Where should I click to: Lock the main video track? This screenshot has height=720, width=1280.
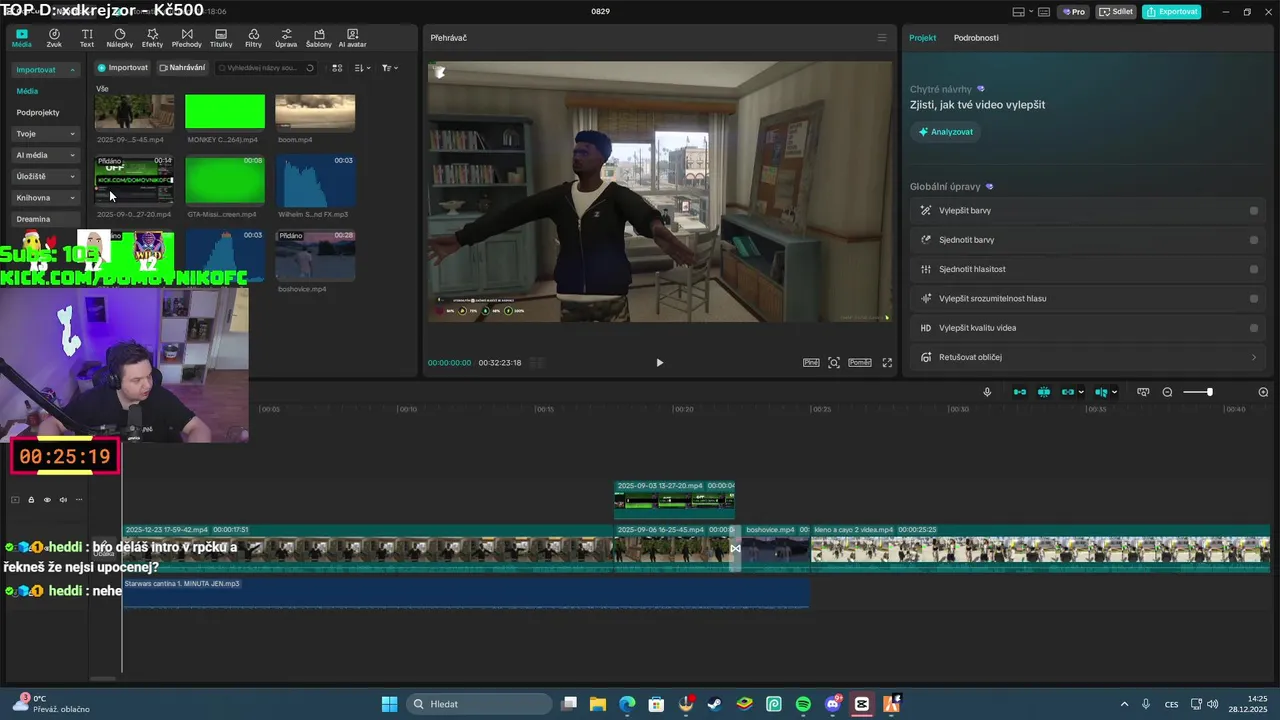[31, 500]
